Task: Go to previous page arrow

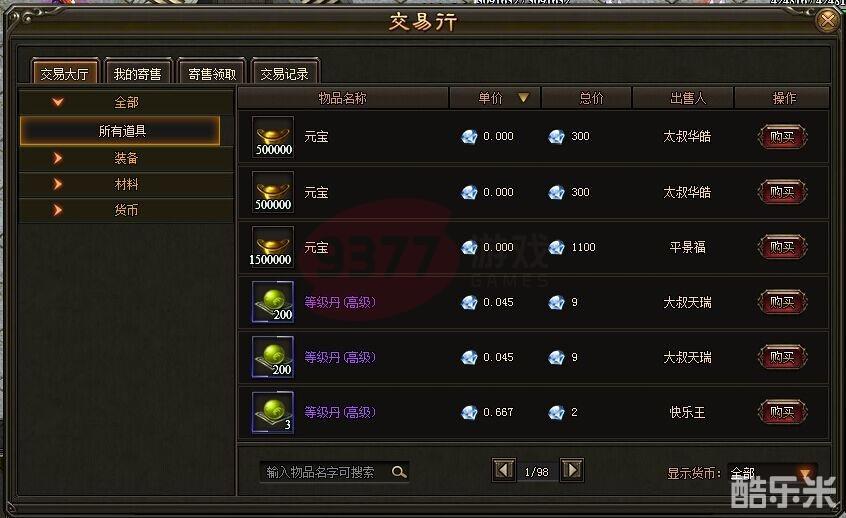Action: 504,470
